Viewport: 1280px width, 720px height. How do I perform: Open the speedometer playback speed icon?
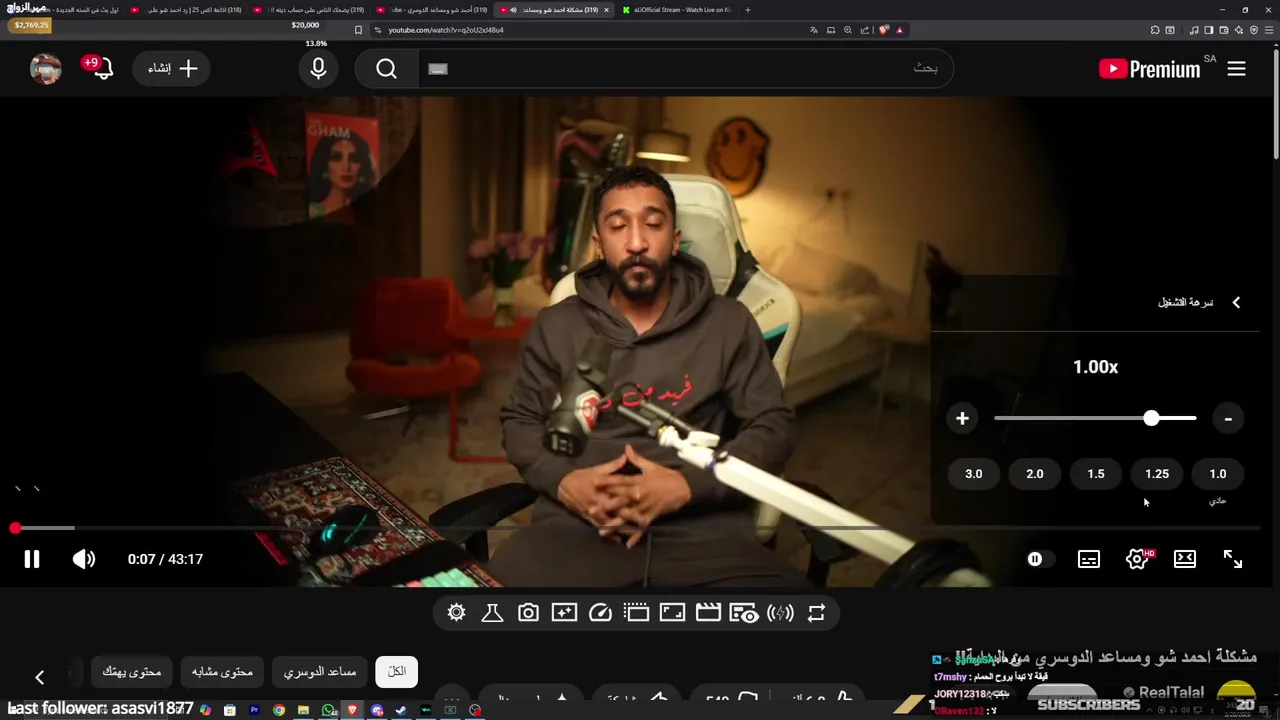pyautogui.click(x=600, y=613)
